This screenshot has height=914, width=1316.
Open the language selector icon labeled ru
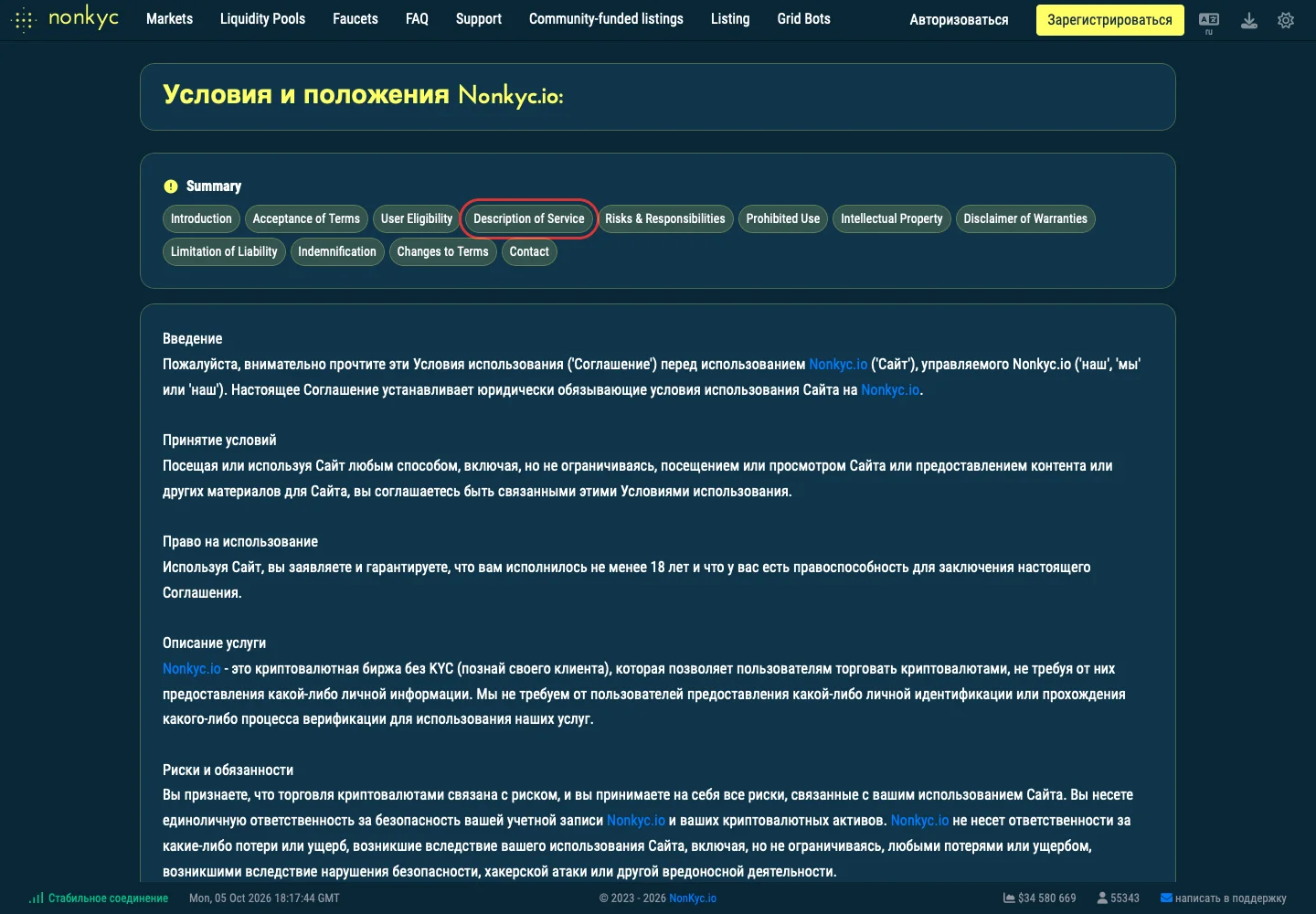(x=1209, y=21)
